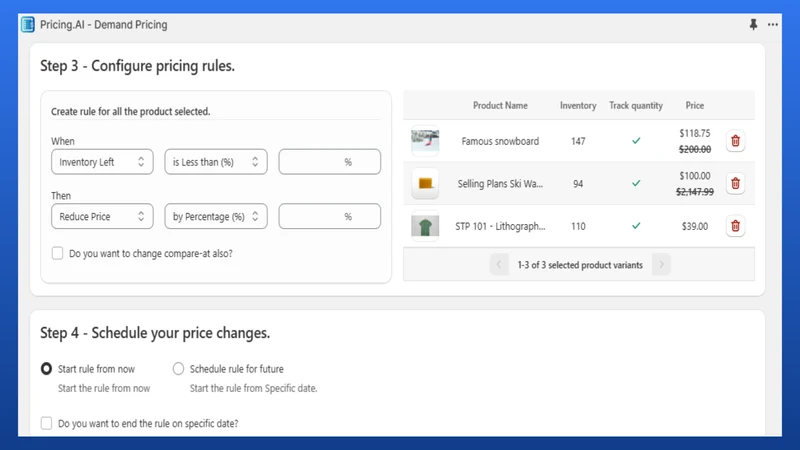Click Create rule for all the product selected
The height and width of the screenshot is (450, 800).
tap(131, 111)
